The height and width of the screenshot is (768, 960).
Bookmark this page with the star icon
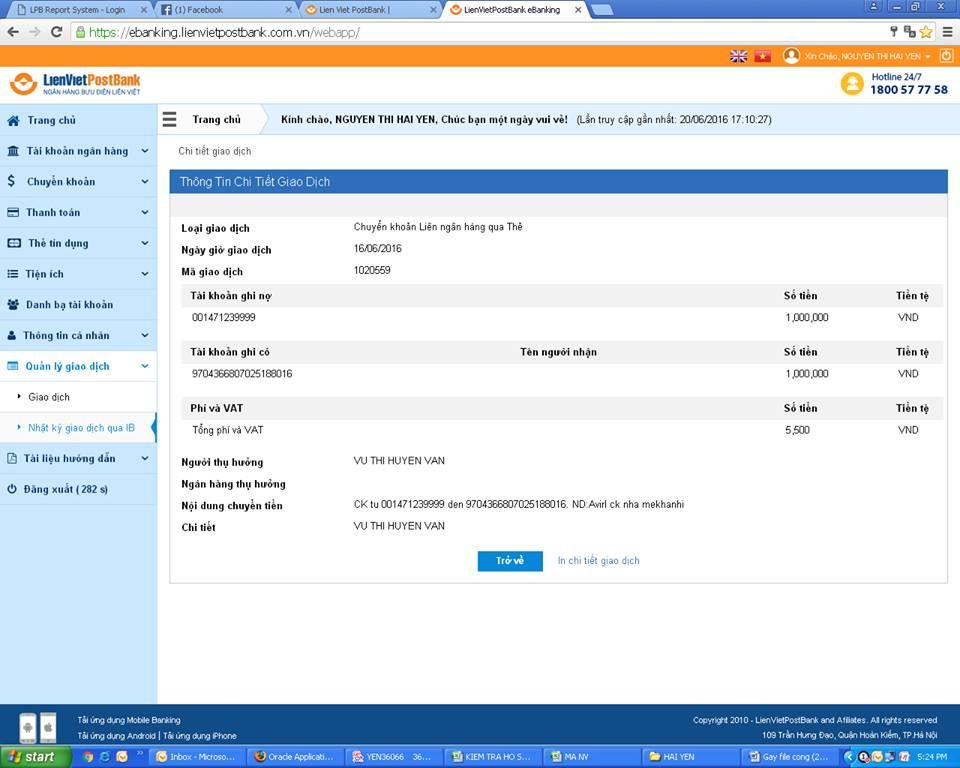(926, 32)
